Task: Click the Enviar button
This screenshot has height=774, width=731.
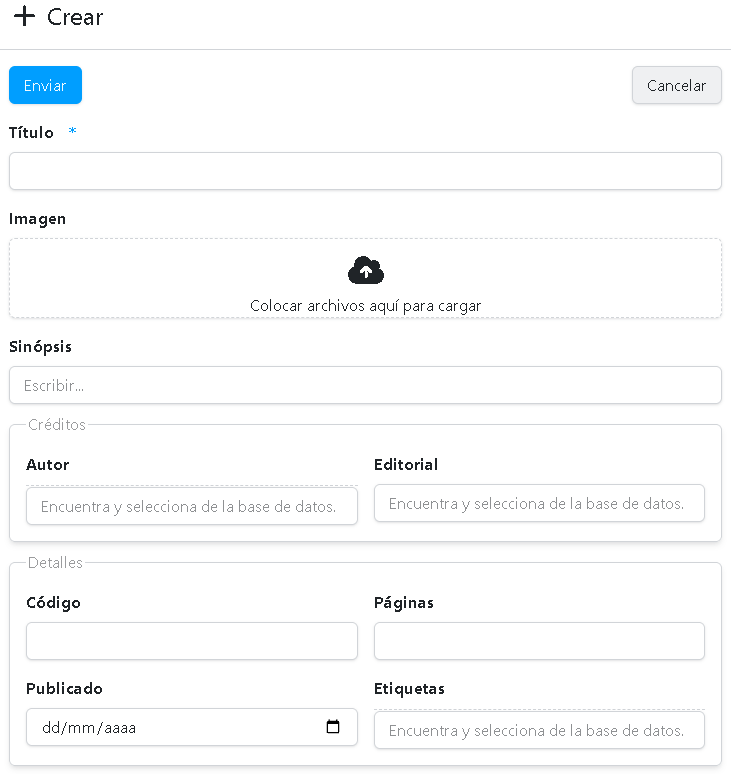Action: tap(45, 85)
